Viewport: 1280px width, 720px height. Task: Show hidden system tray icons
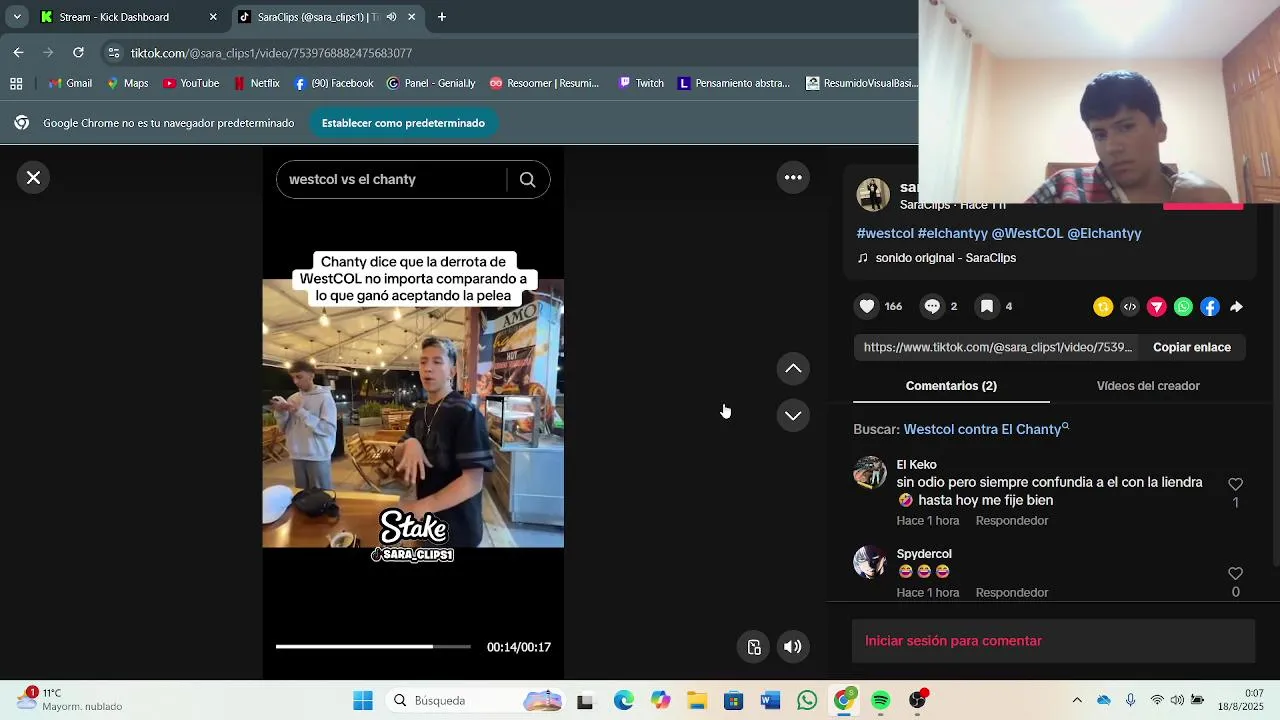coord(1077,701)
